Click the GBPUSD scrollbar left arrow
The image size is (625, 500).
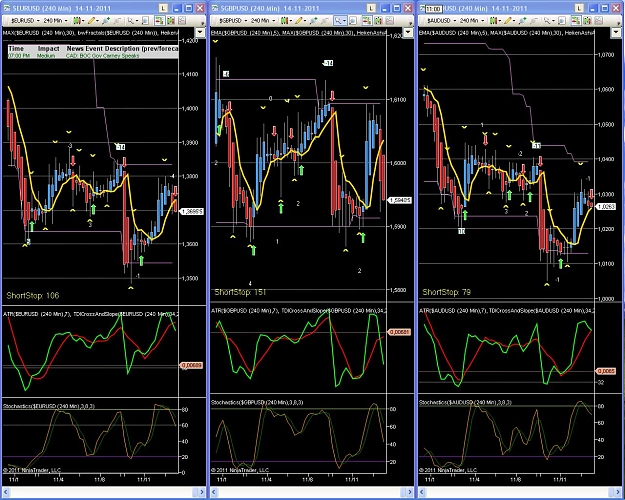[214, 492]
